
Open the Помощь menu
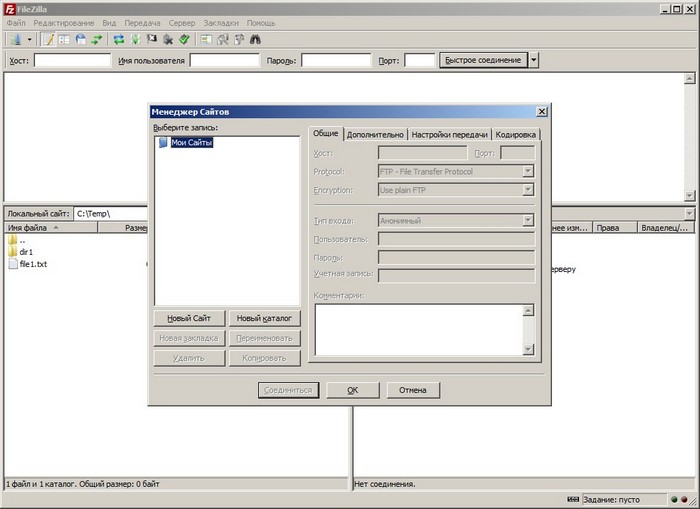pyautogui.click(x=261, y=23)
